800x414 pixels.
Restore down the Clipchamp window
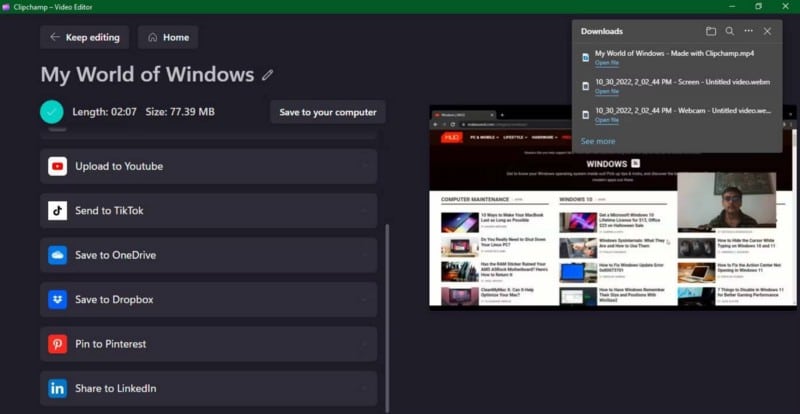click(759, 6)
